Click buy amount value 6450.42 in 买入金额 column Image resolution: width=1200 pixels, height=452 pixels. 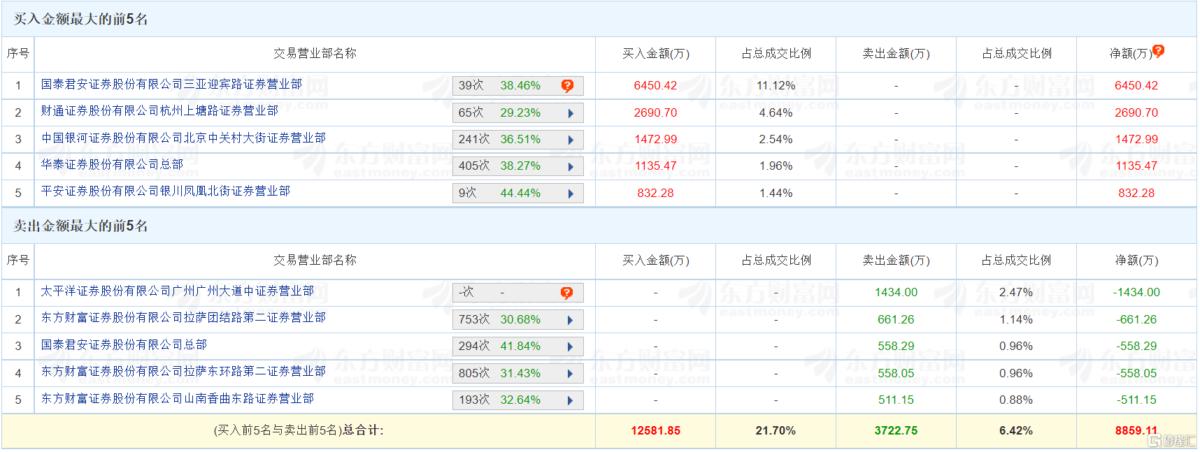[x=655, y=86]
